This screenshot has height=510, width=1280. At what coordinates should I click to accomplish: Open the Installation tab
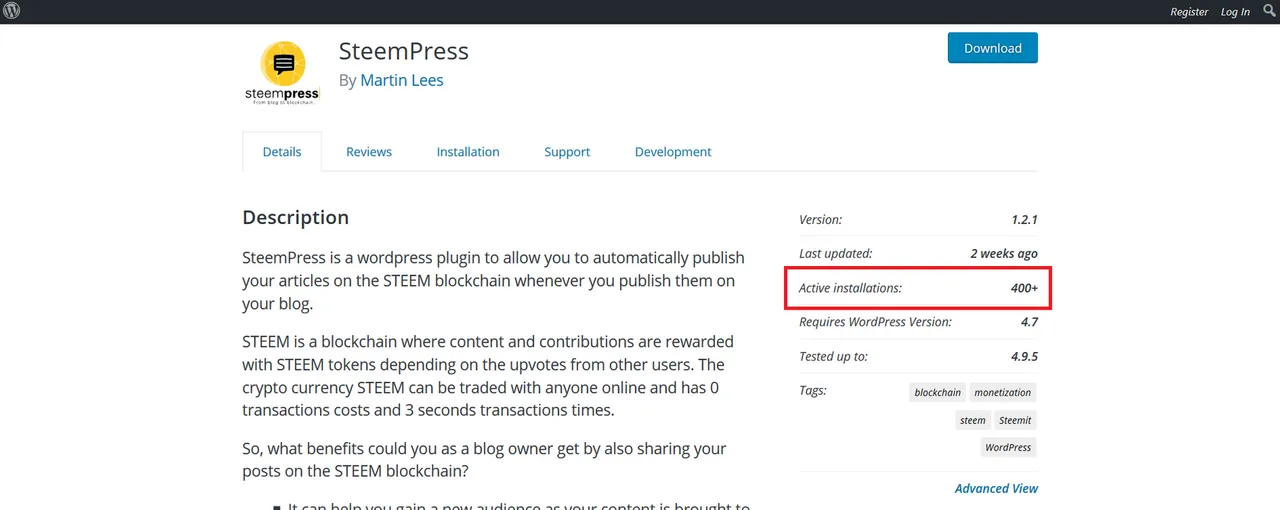(468, 152)
